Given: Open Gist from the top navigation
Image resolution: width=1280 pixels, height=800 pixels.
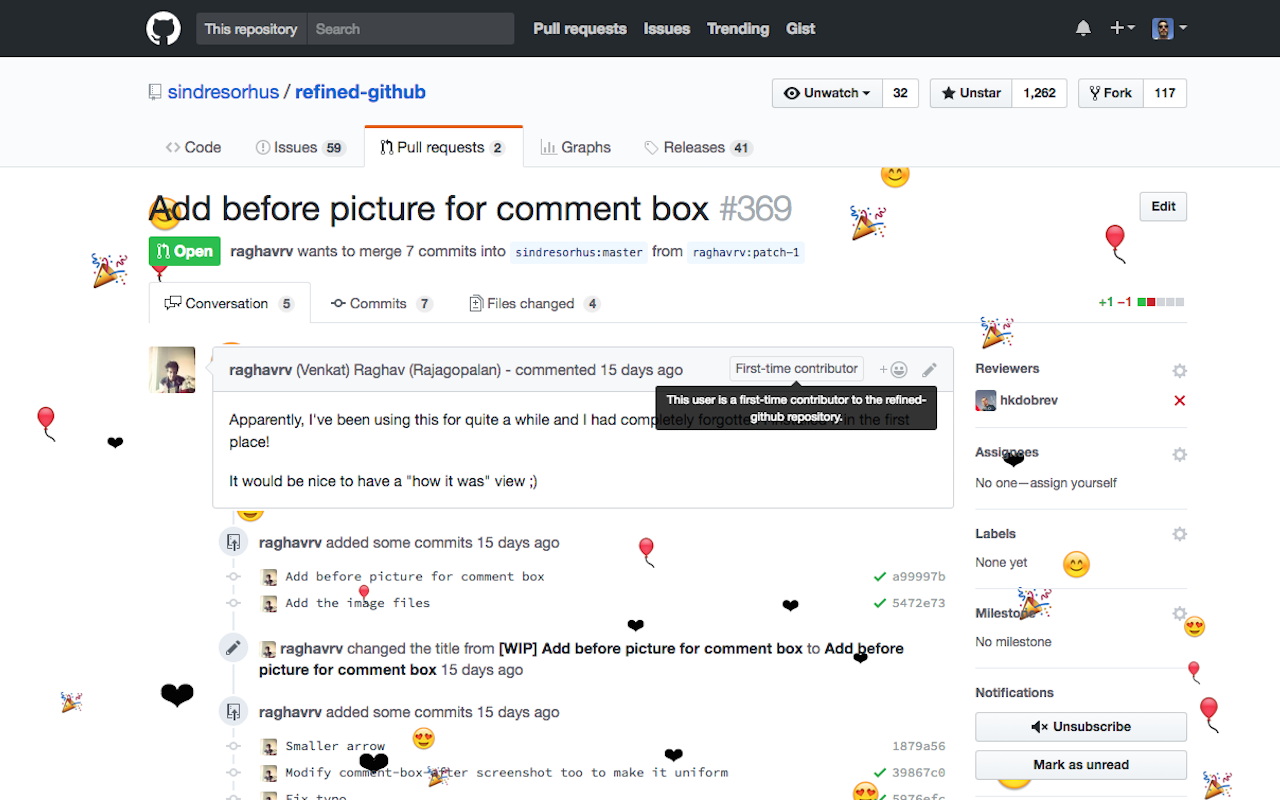Looking at the screenshot, I should pyautogui.click(x=801, y=28).
